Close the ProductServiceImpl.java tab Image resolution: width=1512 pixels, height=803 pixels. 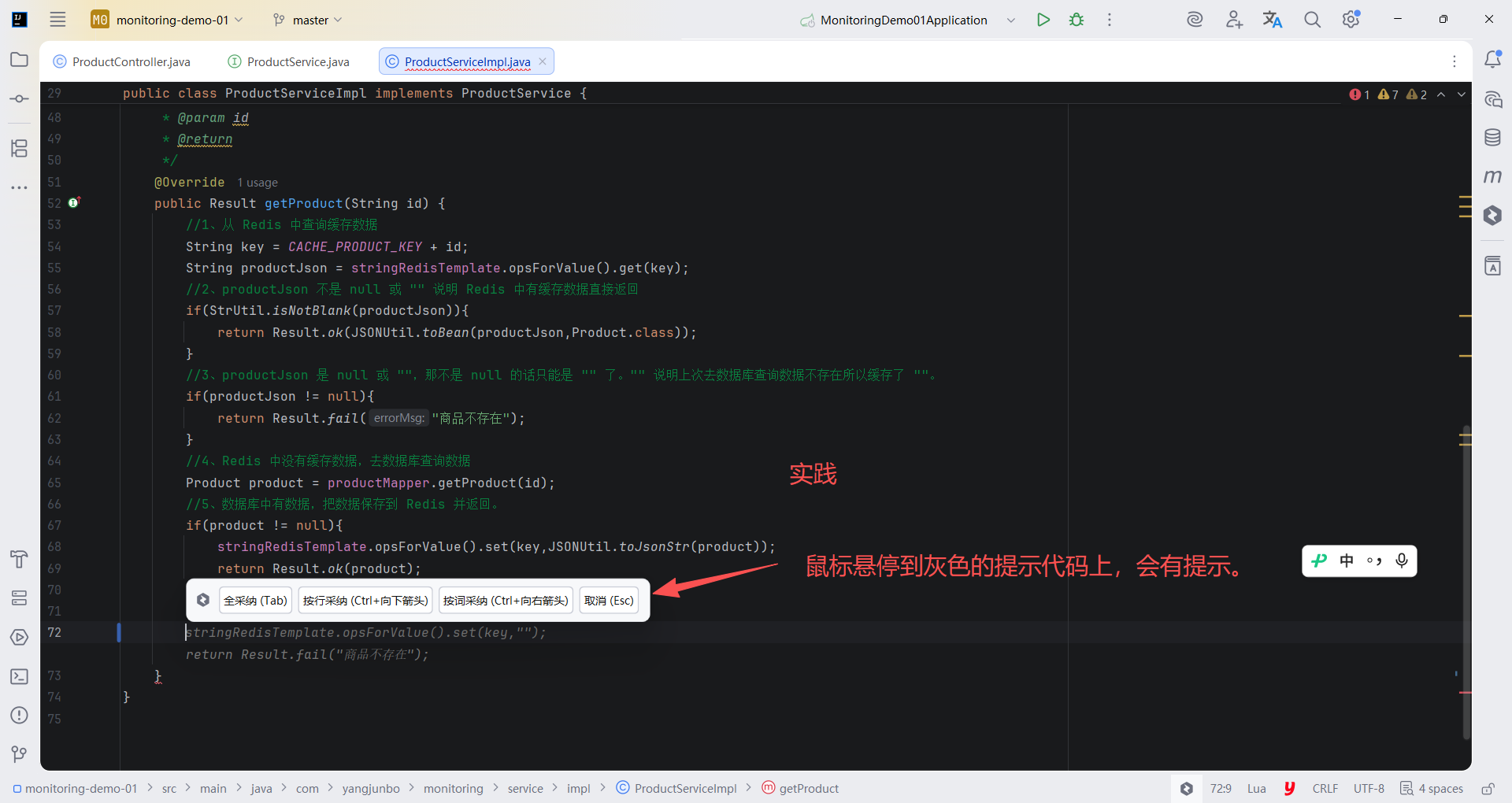(x=543, y=61)
